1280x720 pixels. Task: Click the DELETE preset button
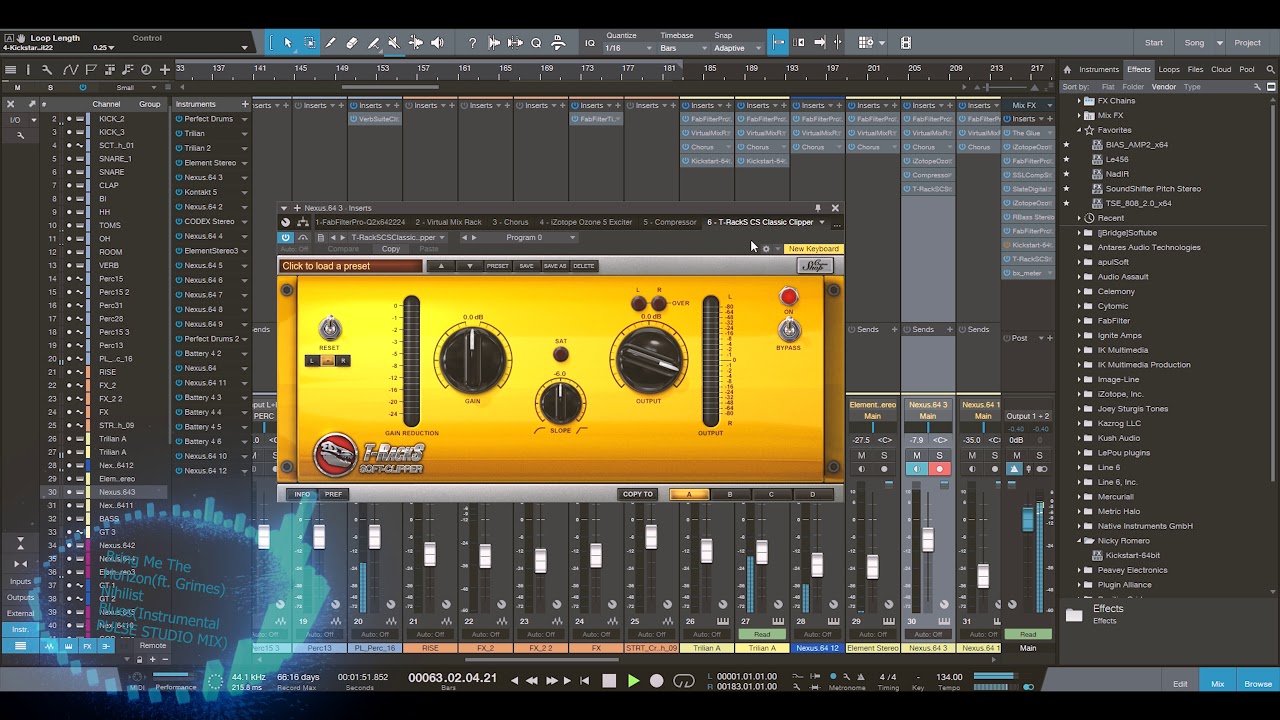[584, 266]
